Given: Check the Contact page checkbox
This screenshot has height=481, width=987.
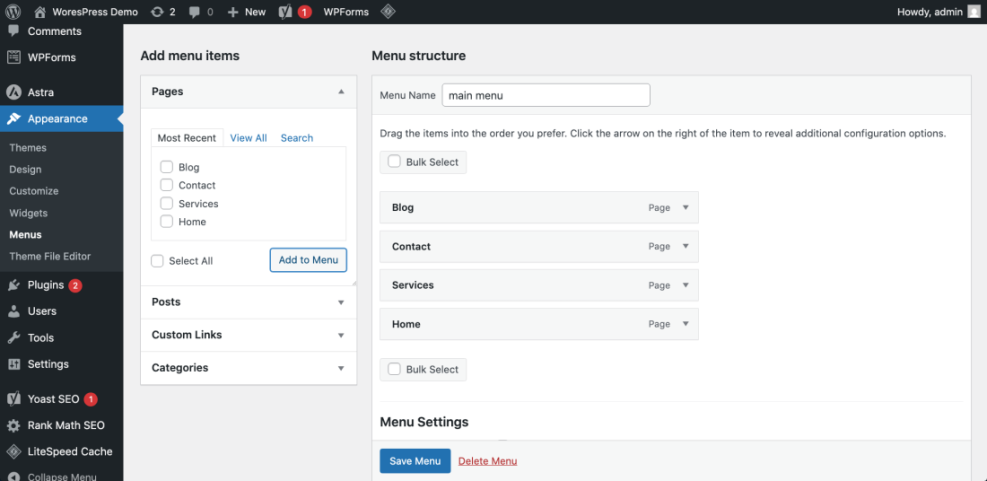Looking at the screenshot, I should (x=166, y=185).
